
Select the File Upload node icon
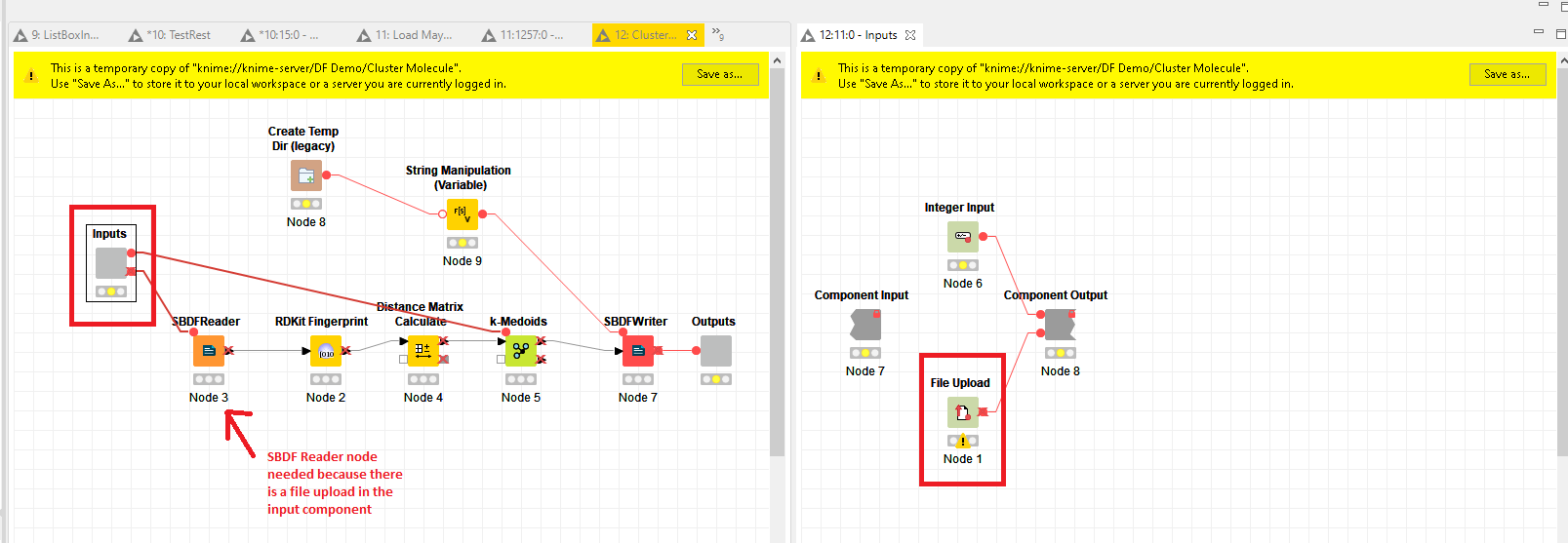963,412
